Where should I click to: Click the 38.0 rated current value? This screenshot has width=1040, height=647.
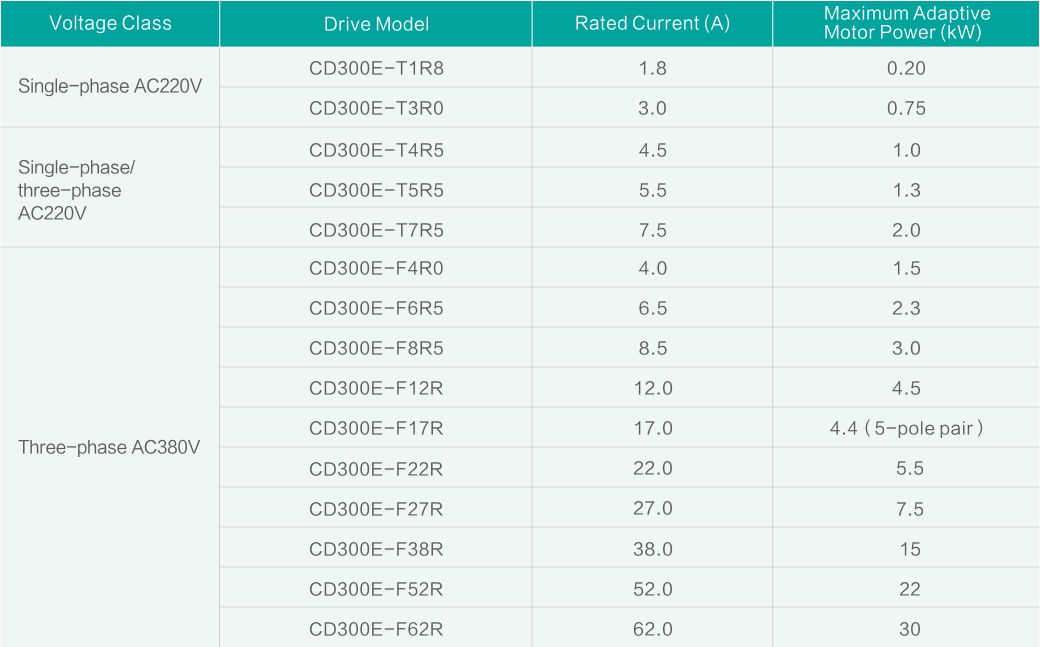pos(652,549)
